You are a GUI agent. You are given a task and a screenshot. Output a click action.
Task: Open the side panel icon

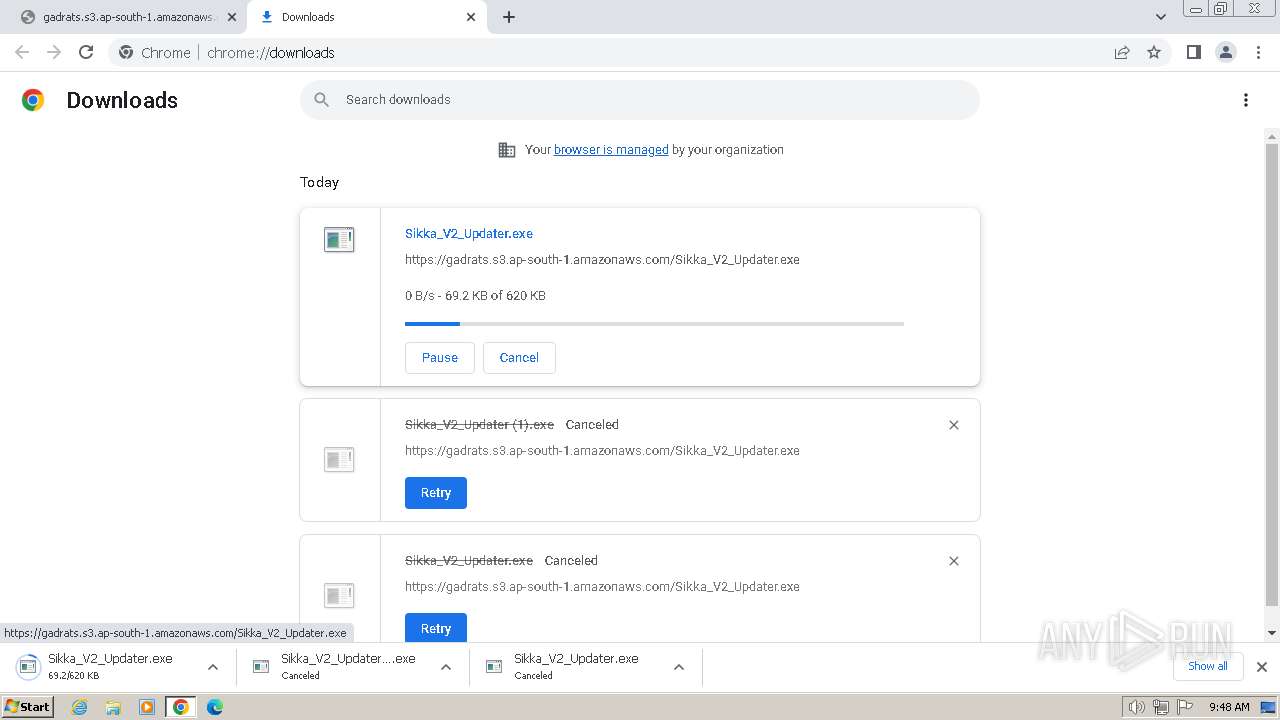coord(1193,53)
